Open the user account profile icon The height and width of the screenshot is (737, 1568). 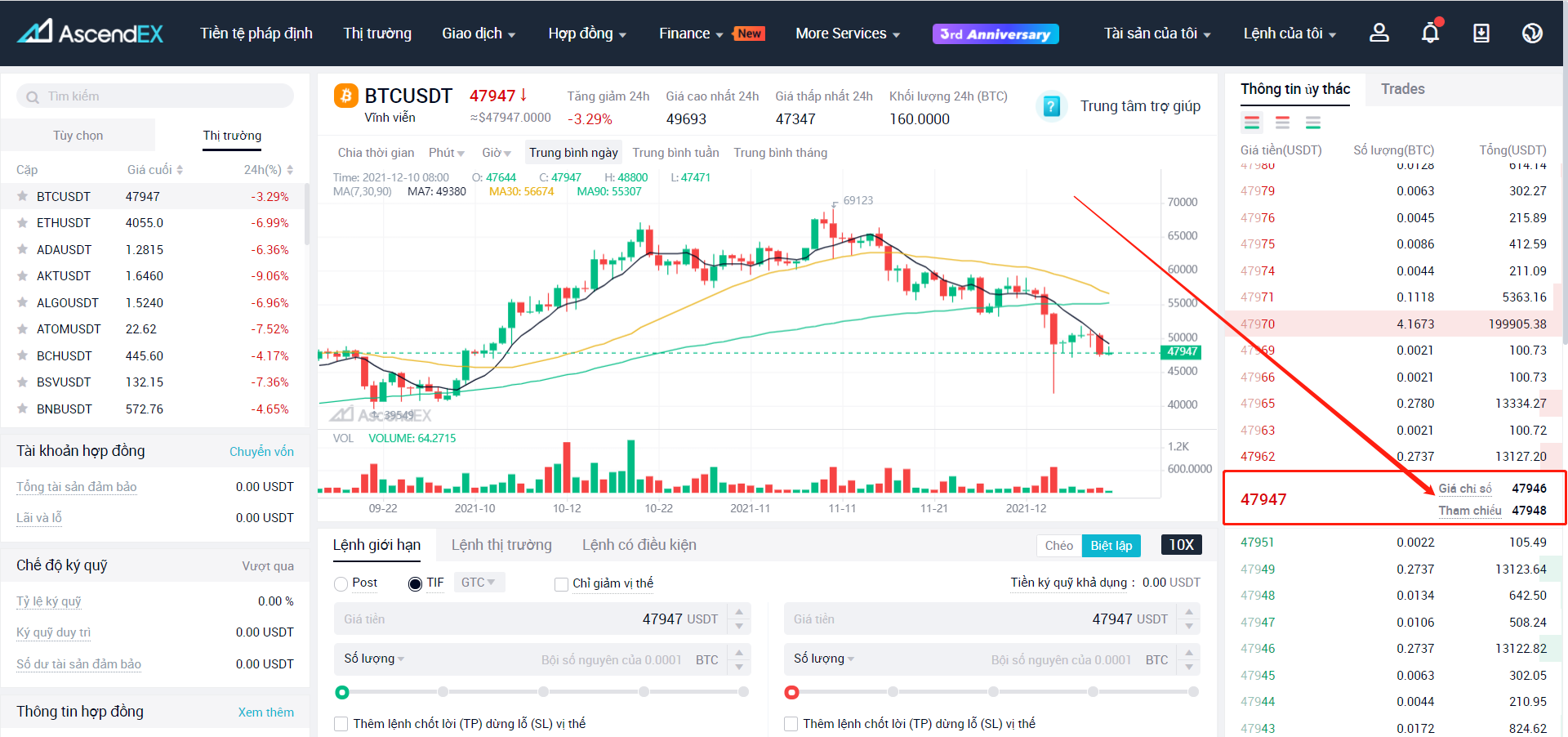coord(1379,33)
